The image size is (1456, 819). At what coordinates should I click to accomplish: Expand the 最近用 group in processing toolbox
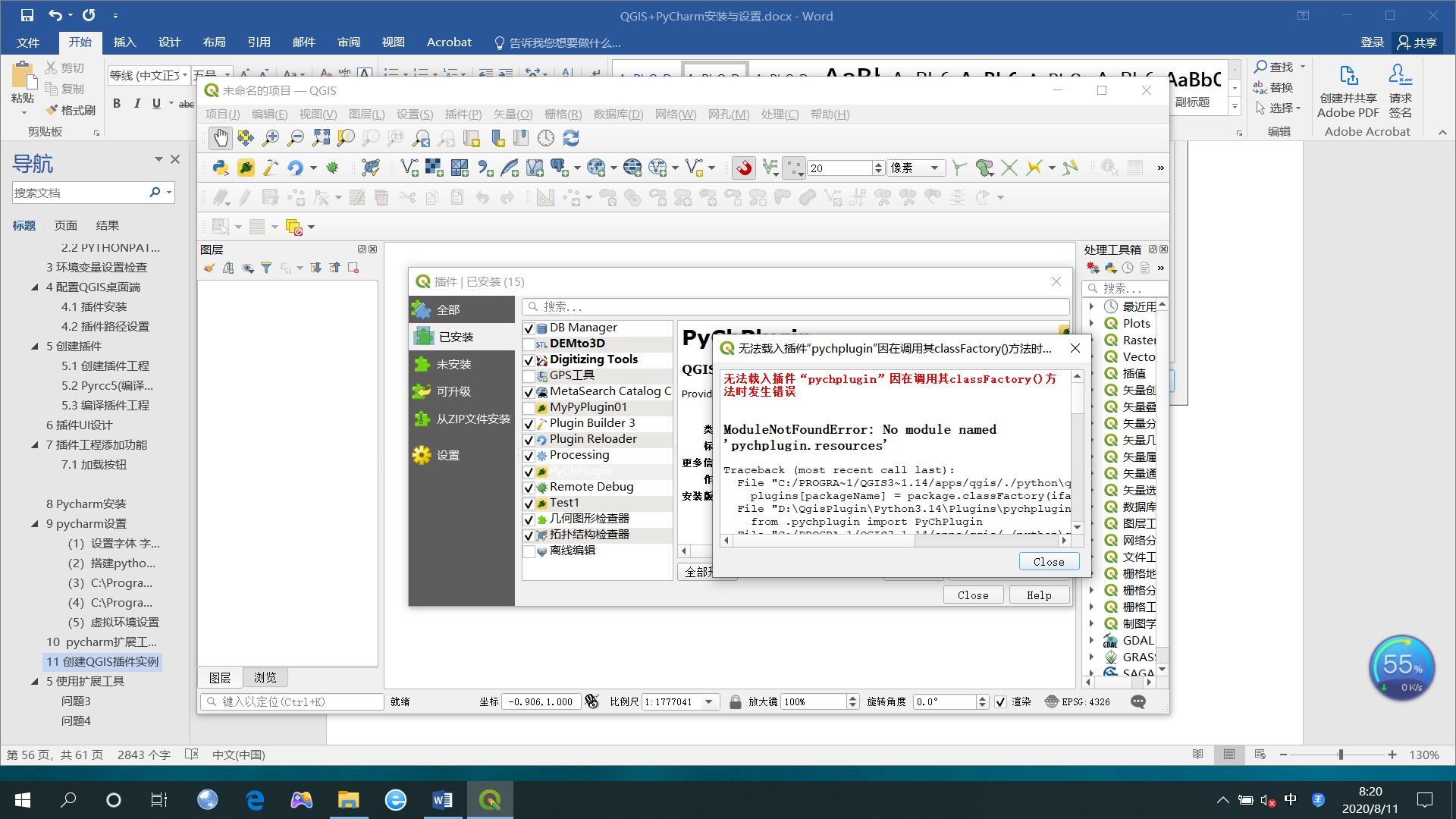pos(1091,306)
